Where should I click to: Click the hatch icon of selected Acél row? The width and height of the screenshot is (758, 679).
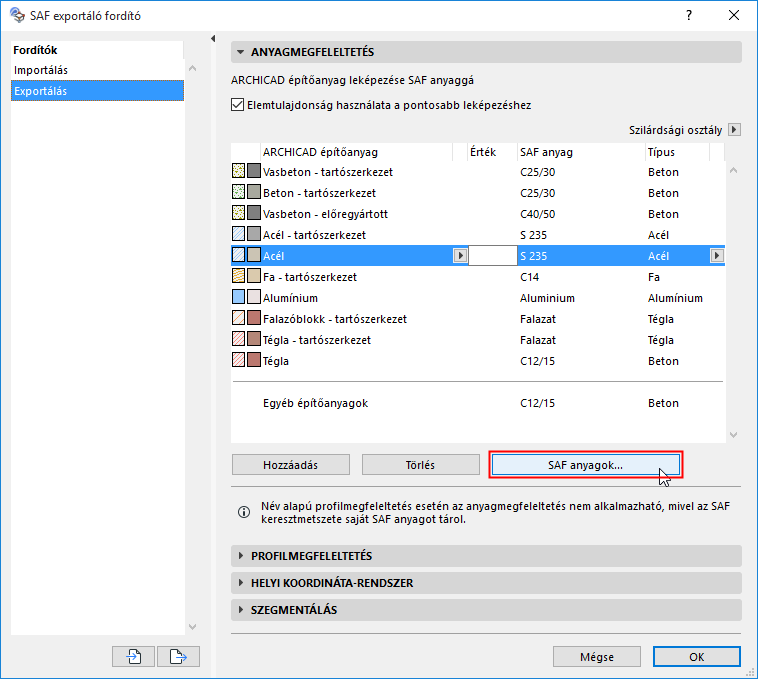pos(238,255)
